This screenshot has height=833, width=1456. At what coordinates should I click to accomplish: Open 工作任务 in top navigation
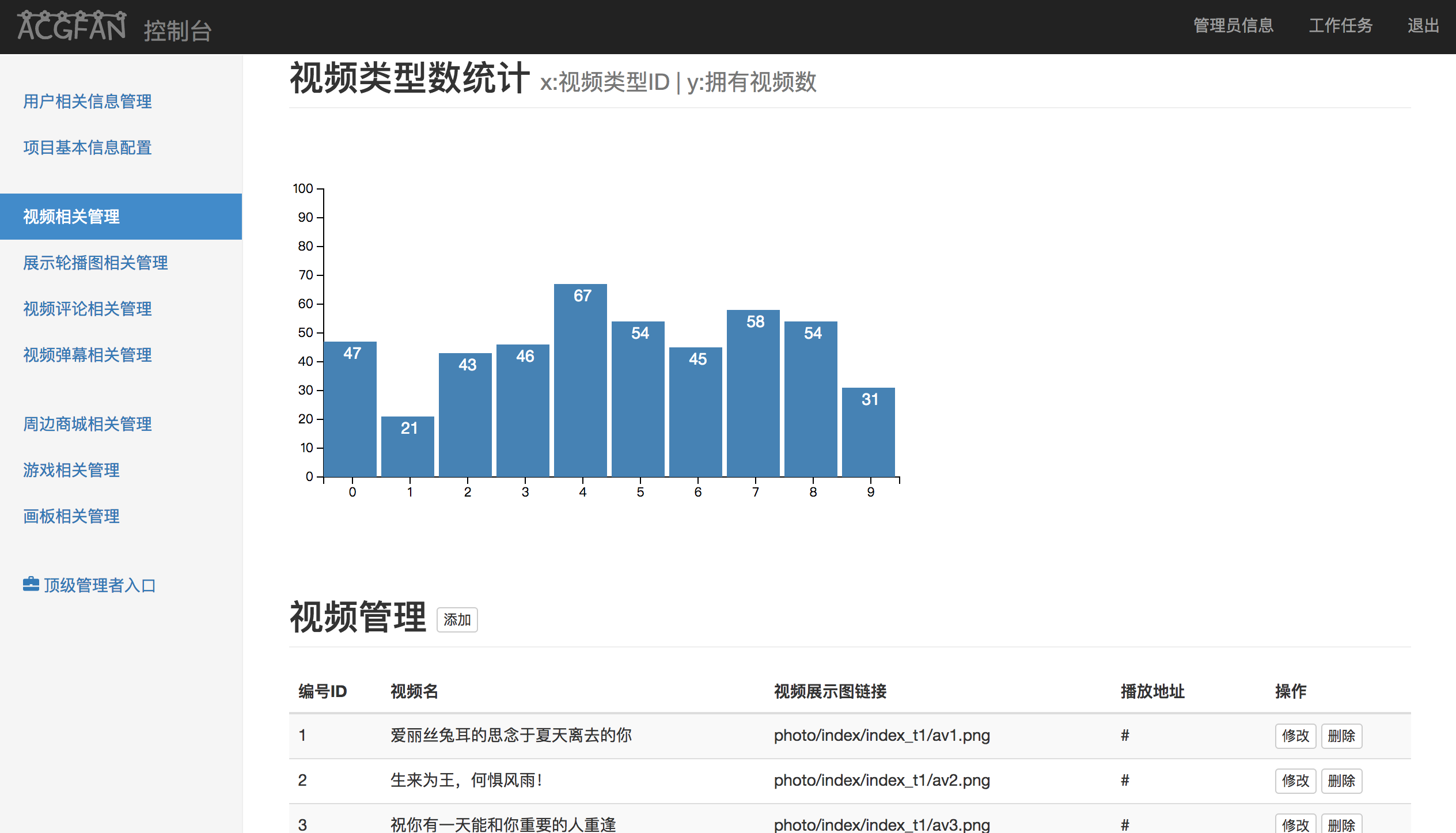tap(1340, 26)
